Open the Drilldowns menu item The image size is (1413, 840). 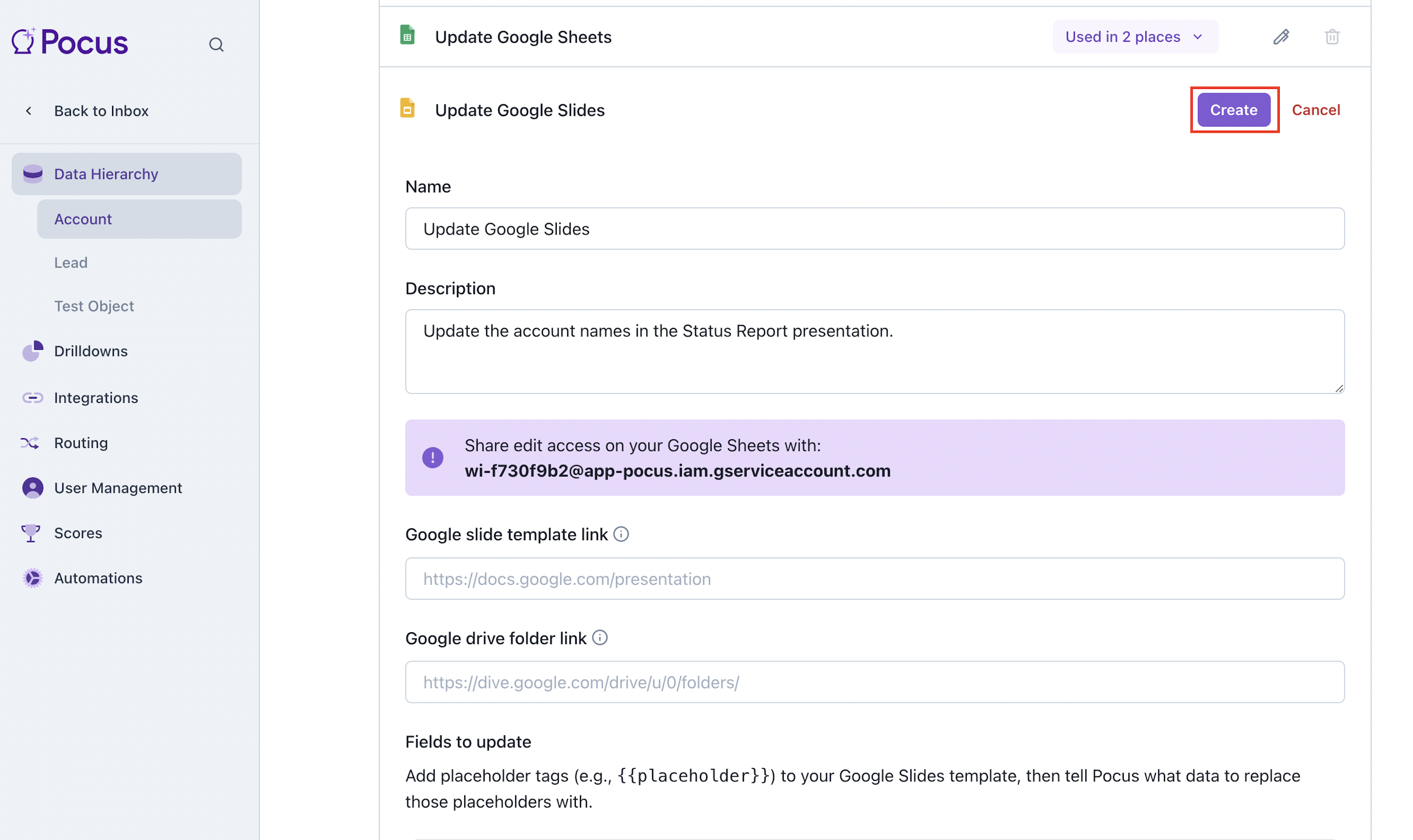(91, 351)
